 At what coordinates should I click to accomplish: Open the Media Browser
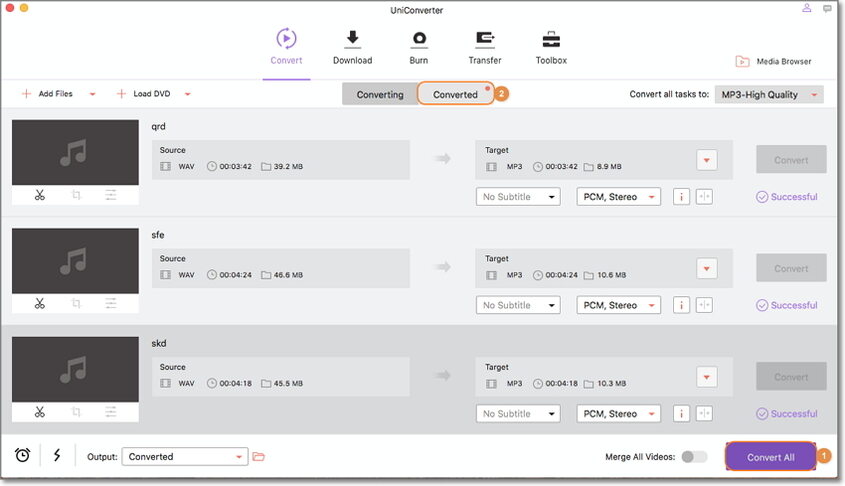pos(773,61)
